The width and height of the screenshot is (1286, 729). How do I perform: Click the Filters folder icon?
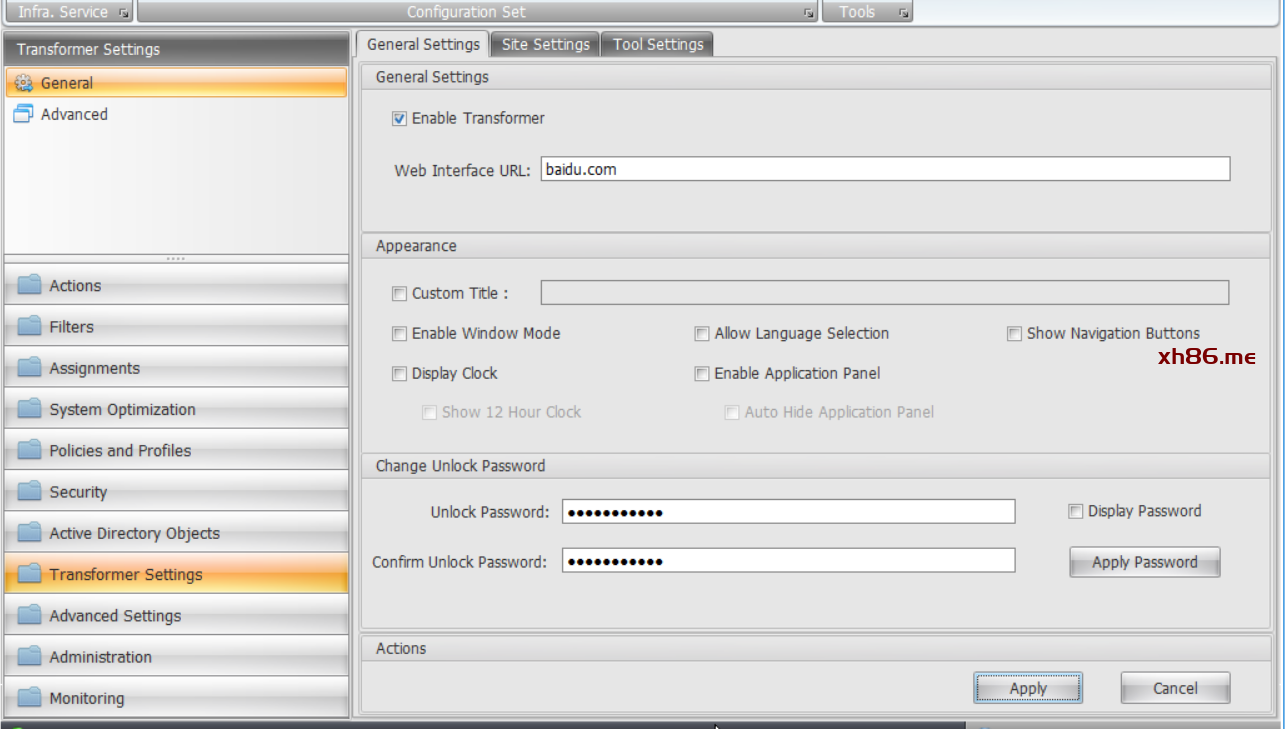click(30, 327)
